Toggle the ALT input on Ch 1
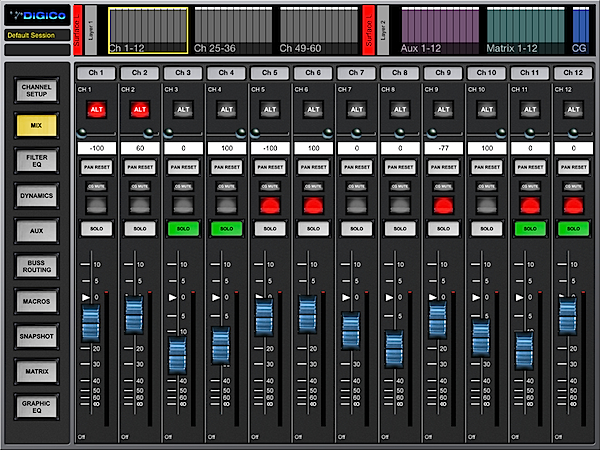This screenshot has height=450, width=600. point(96,110)
